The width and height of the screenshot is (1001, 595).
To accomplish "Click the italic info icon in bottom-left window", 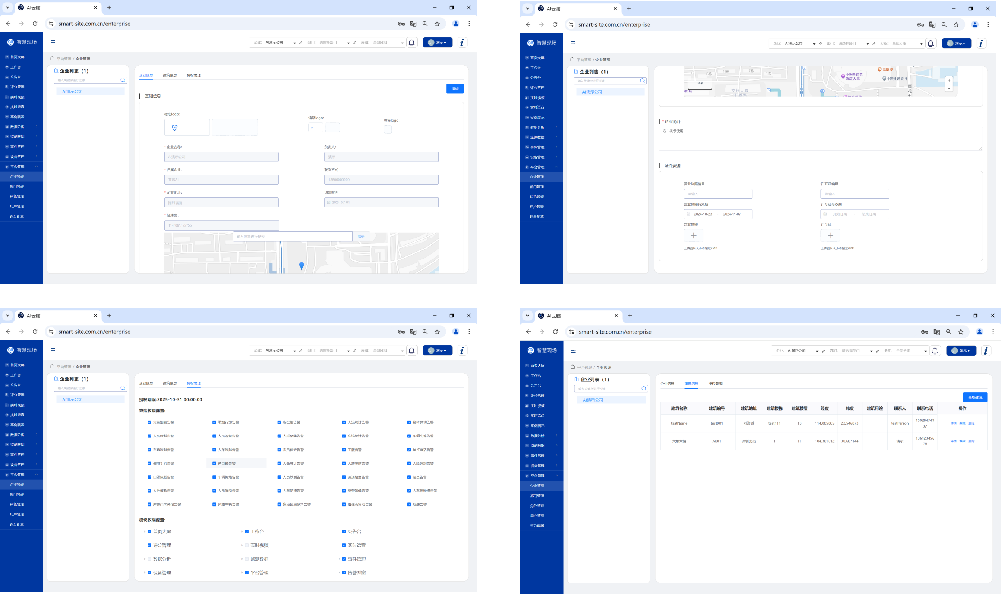I will (x=461, y=351).
